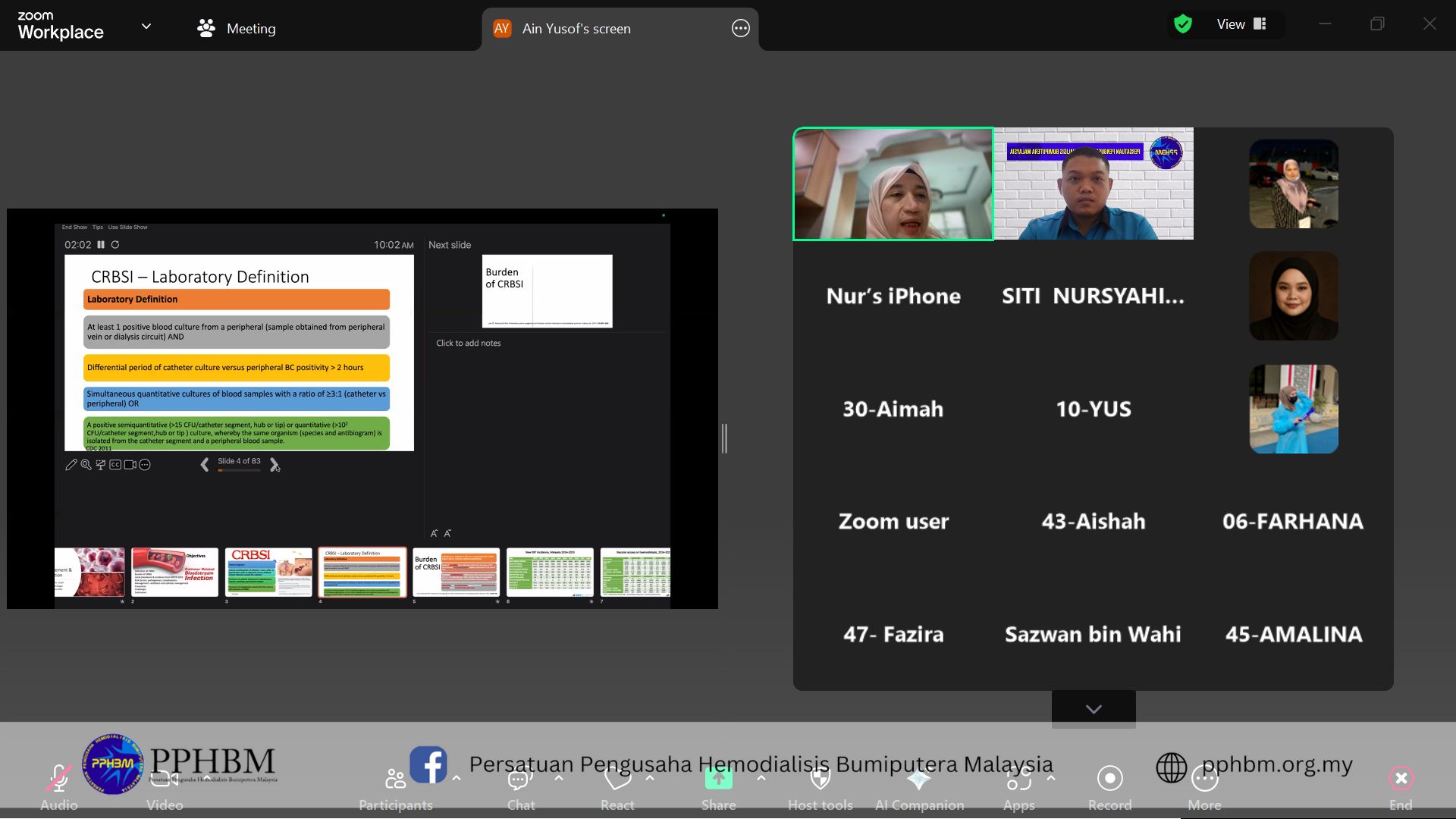
Task: Expand the Share options caret
Action: pyautogui.click(x=761, y=777)
